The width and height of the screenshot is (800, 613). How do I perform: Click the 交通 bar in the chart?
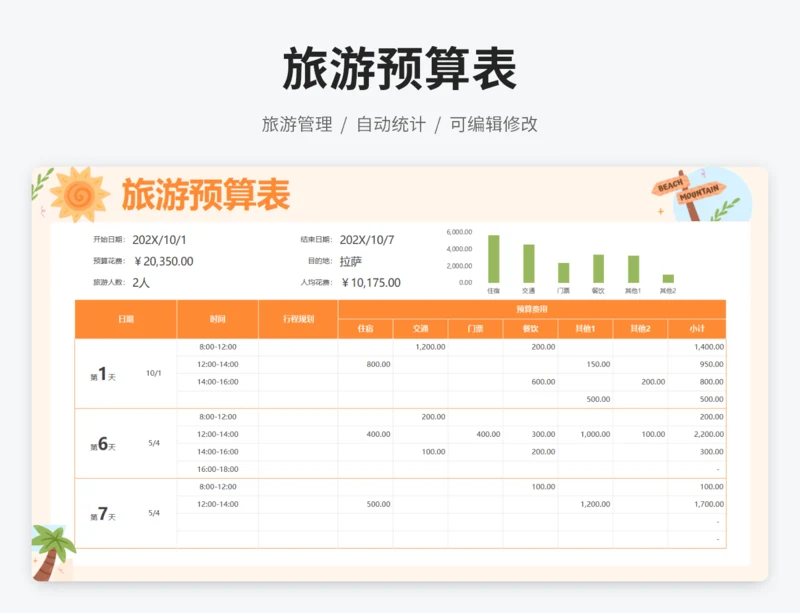tap(529, 263)
